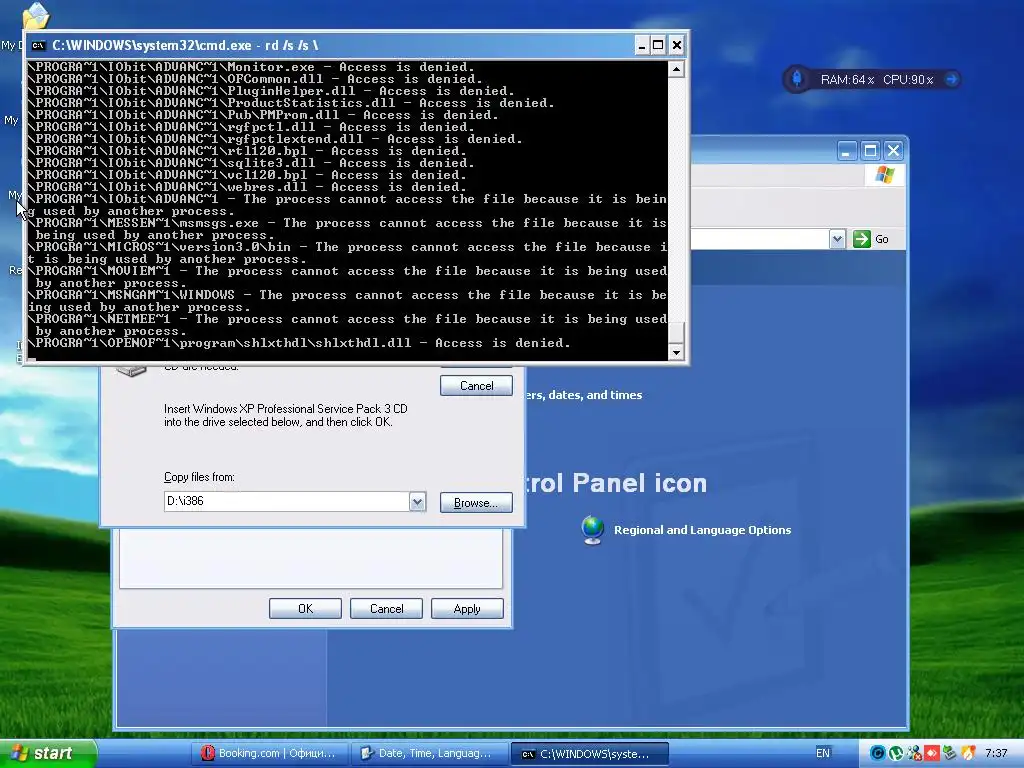
Task: Click the orange shield tray icon
Action: (968, 753)
